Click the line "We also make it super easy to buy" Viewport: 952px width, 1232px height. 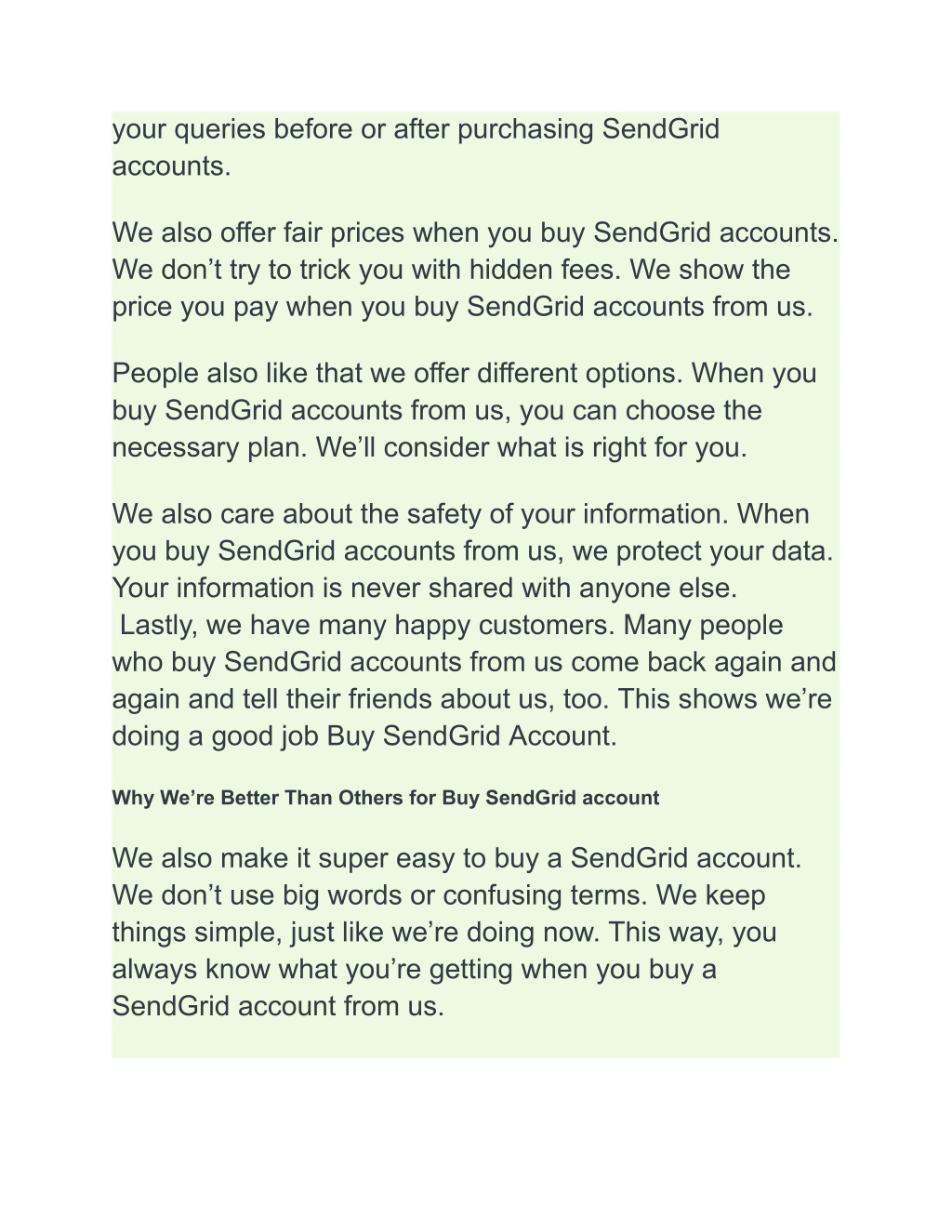click(456, 857)
